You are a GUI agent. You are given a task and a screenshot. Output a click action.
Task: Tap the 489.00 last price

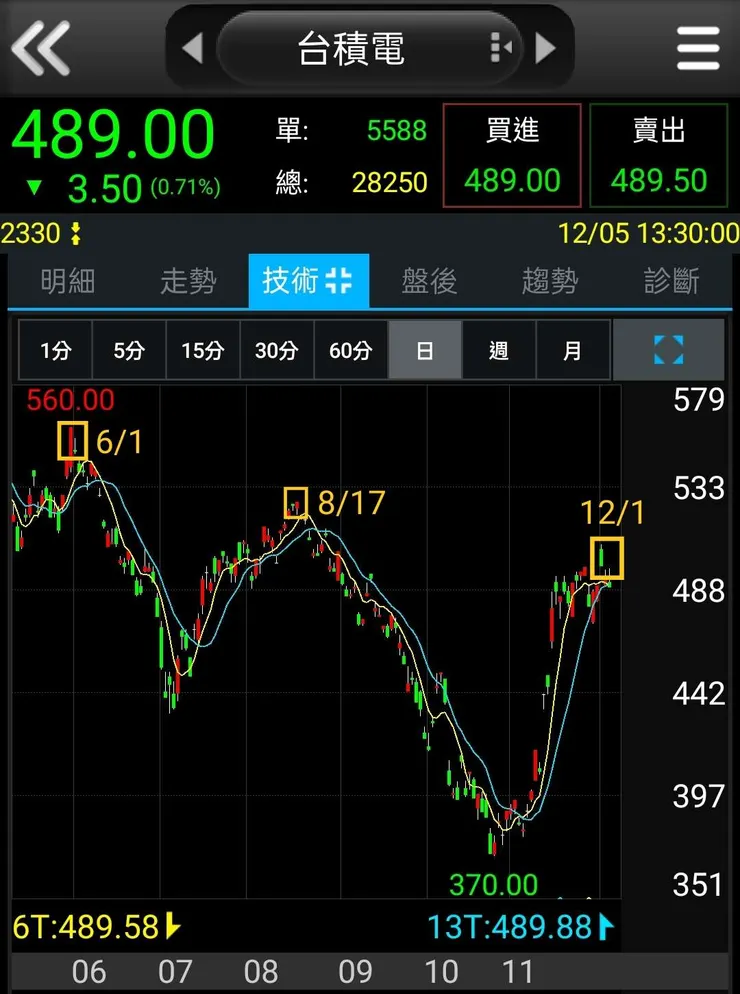point(113,134)
